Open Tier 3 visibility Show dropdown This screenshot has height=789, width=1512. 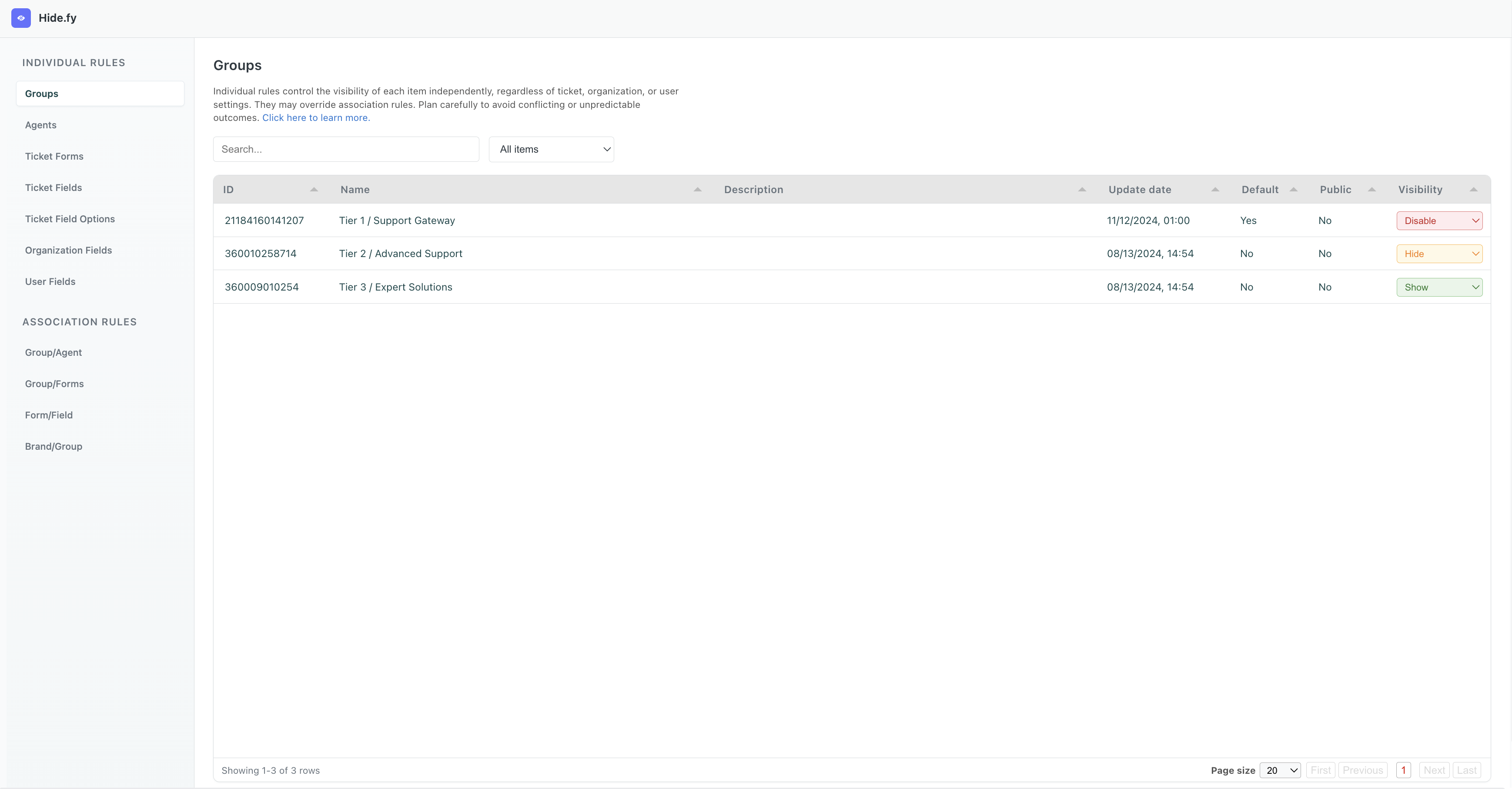[1439, 287]
